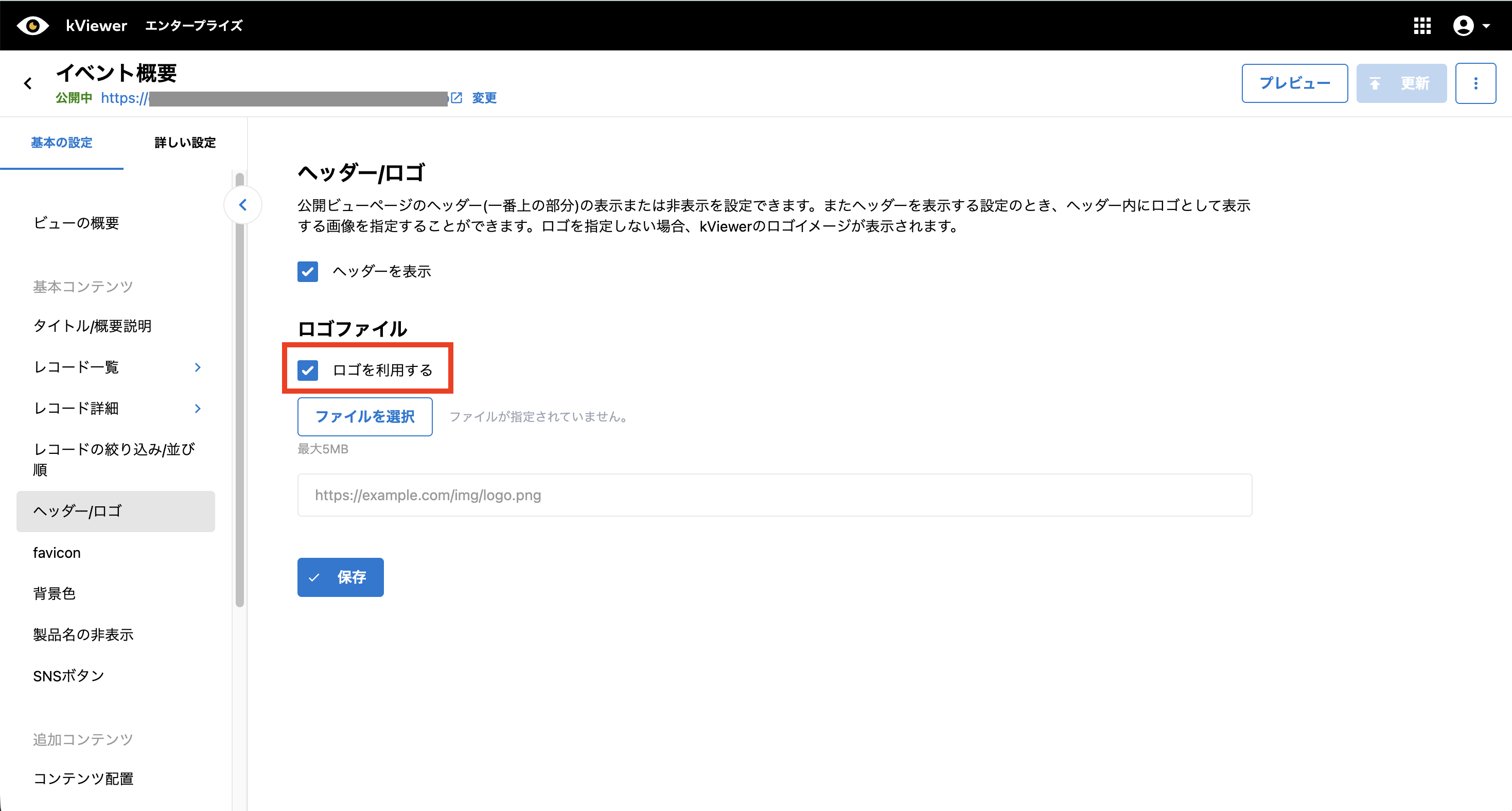Click the ファイルを選択 button
The width and height of the screenshot is (1512, 811).
[x=364, y=417]
